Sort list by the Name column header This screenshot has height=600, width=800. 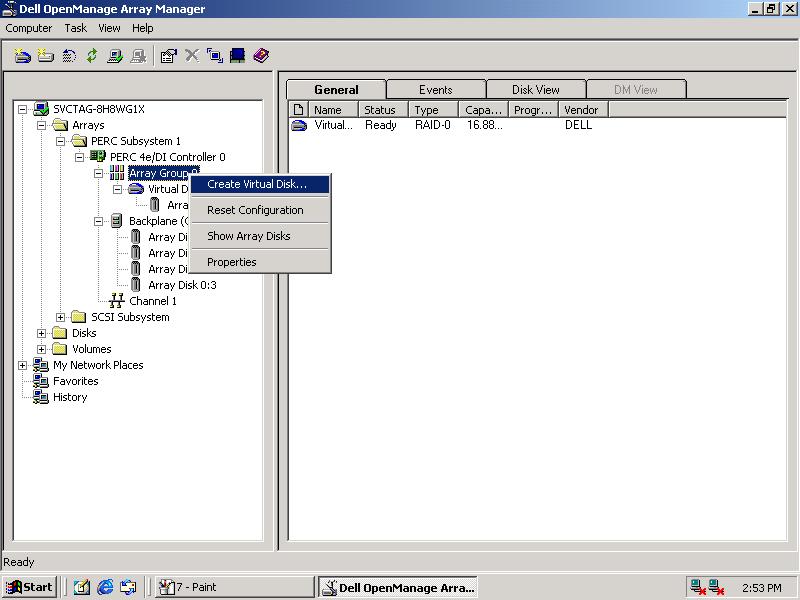(x=333, y=110)
